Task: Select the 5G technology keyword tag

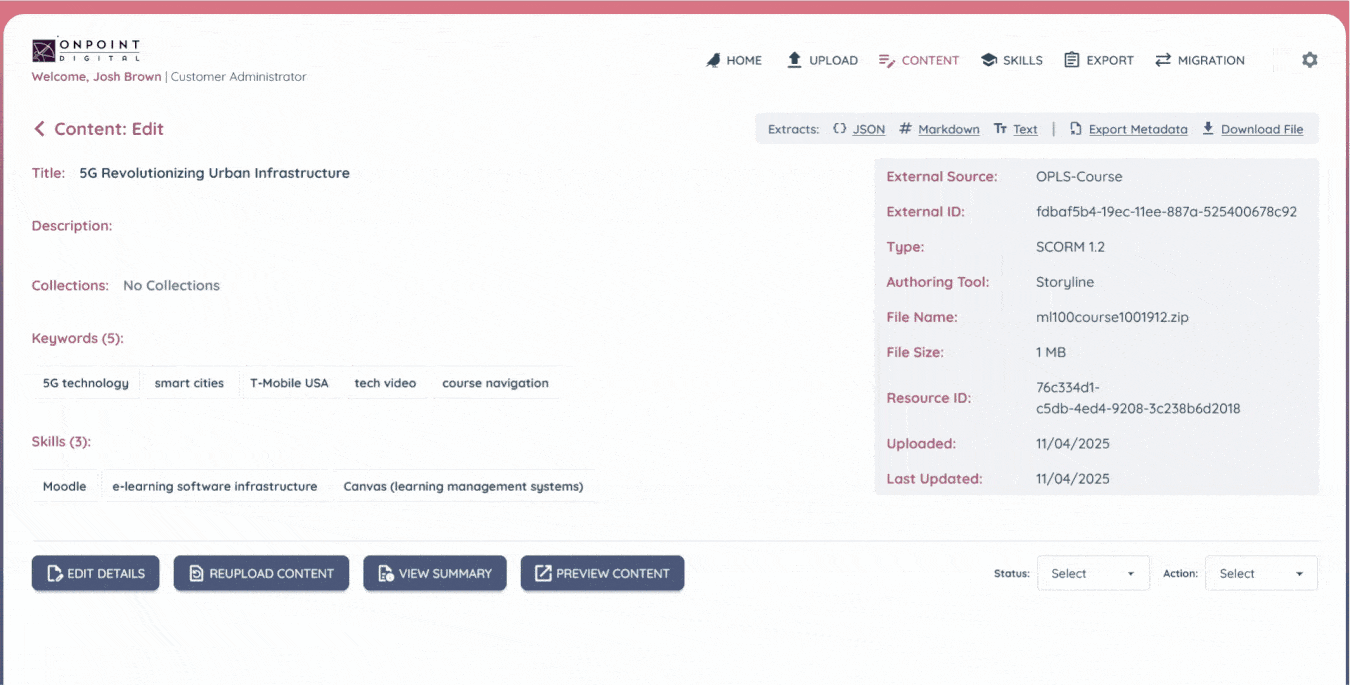Action: click(86, 383)
